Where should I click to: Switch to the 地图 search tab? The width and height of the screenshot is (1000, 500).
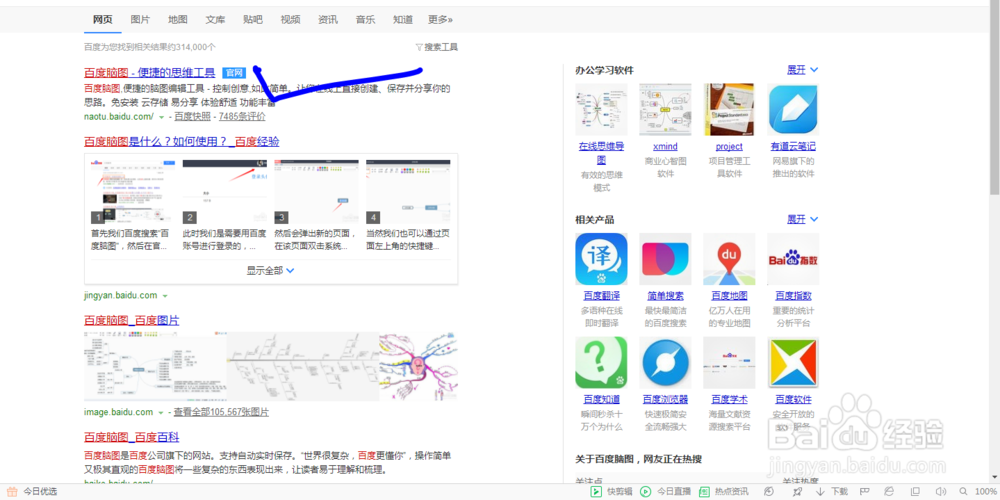[x=178, y=20]
